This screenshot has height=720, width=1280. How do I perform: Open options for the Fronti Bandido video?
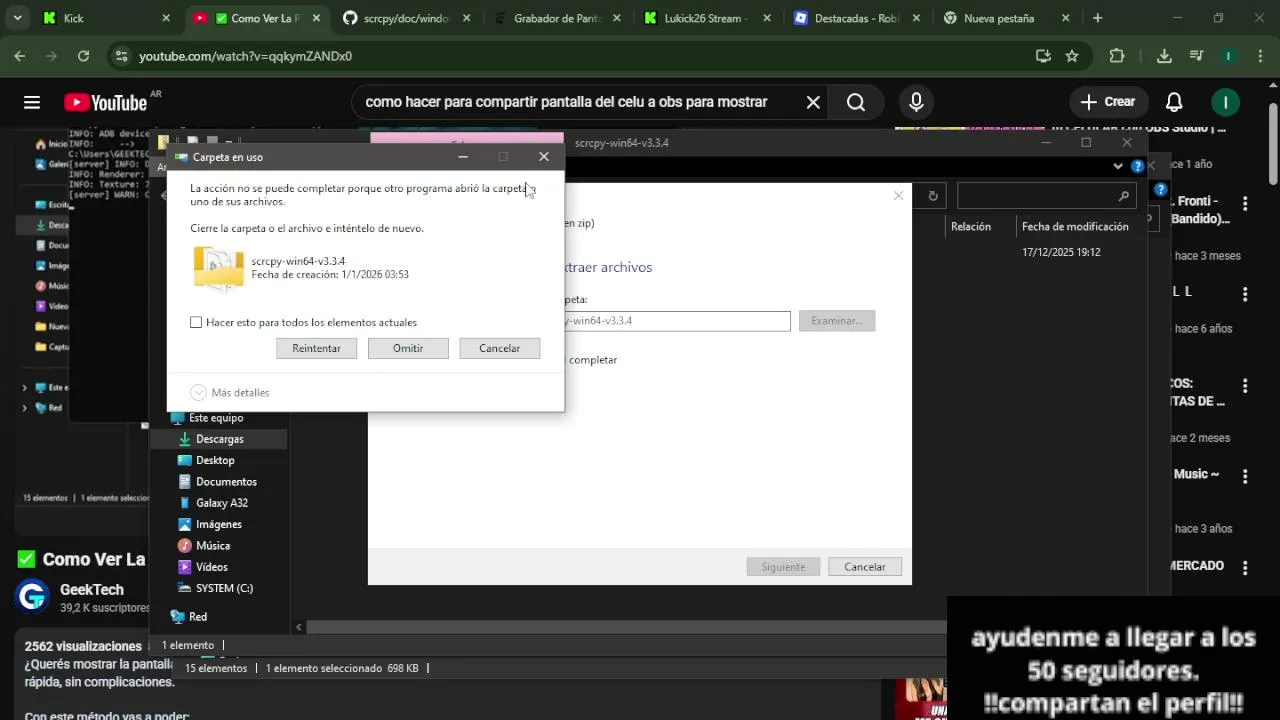1245,204
